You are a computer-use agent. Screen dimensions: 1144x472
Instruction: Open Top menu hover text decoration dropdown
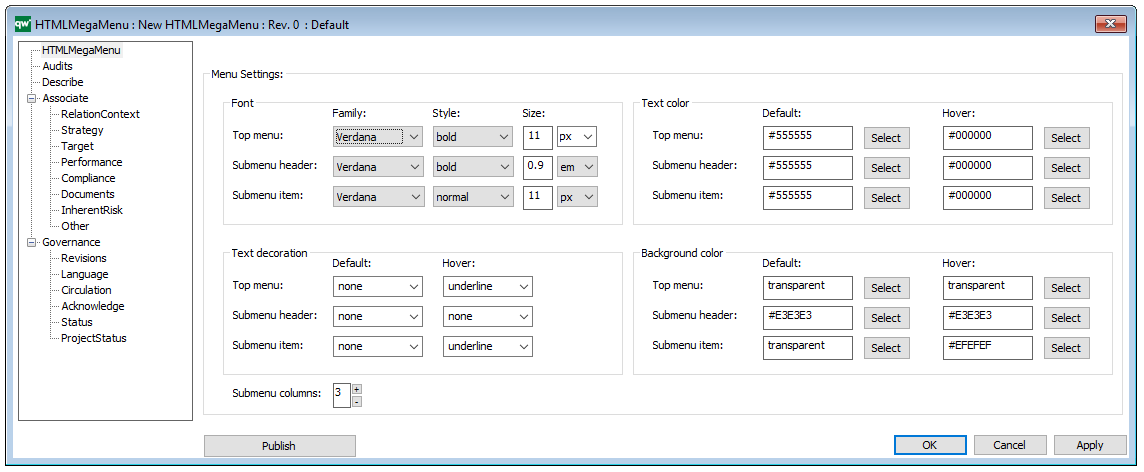[x=488, y=287]
